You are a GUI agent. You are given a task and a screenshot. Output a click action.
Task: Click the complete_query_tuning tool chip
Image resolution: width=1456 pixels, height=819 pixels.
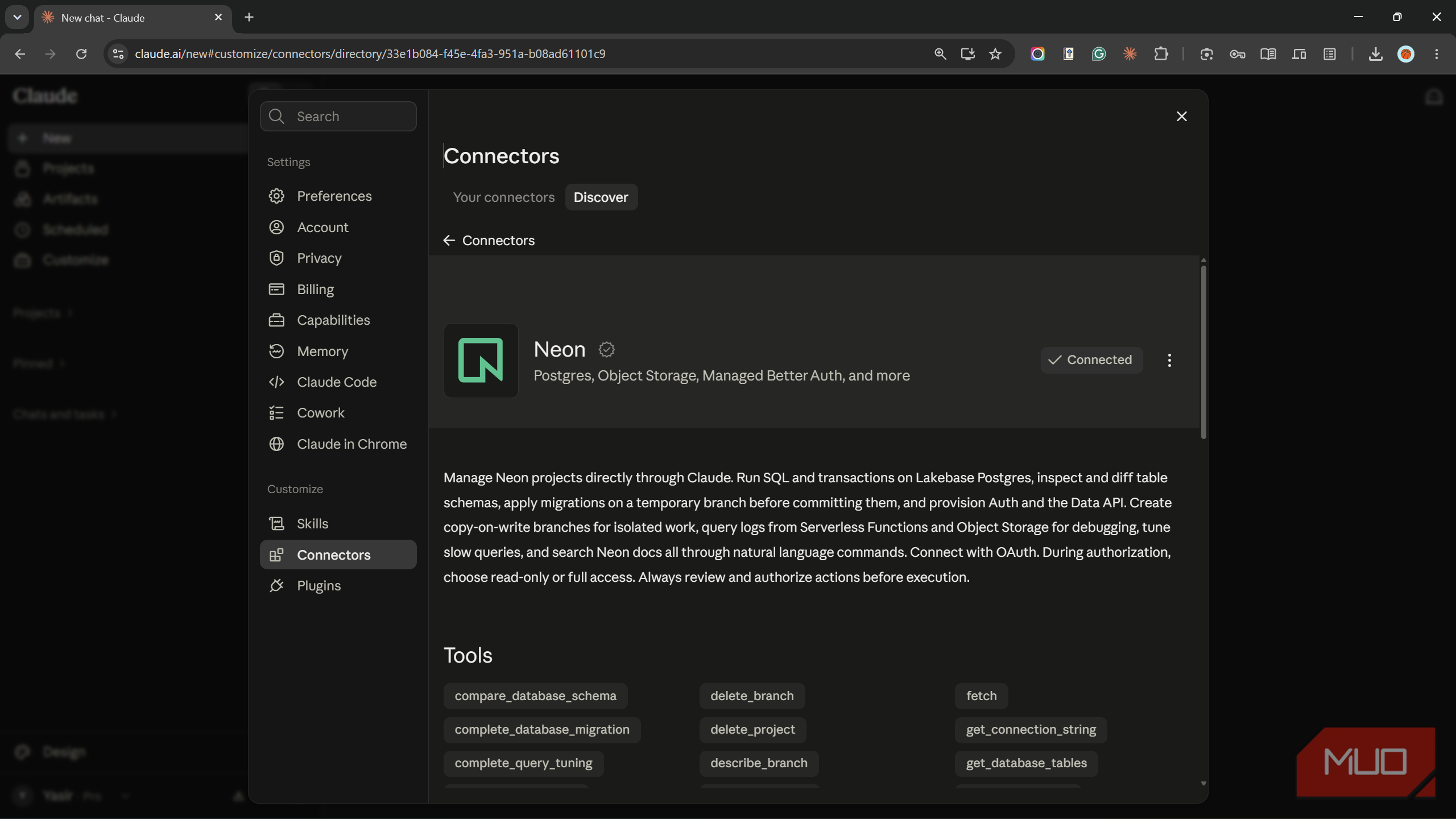click(x=523, y=763)
